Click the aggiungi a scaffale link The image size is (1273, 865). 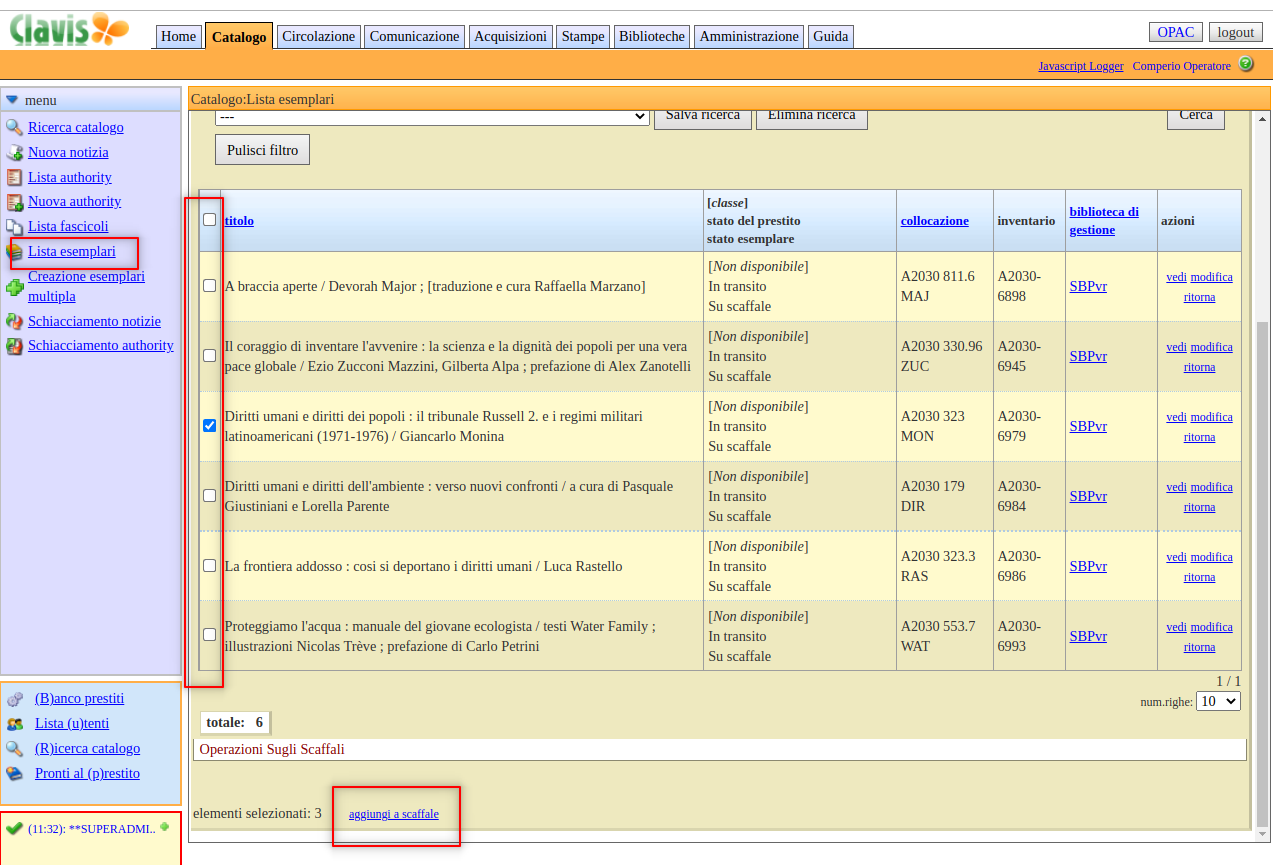point(393,814)
